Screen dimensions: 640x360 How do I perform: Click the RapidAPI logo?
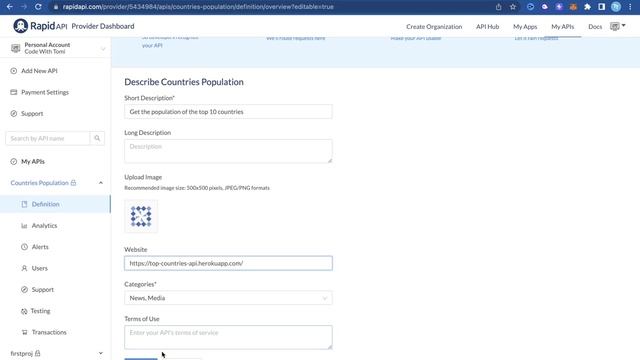[40, 26]
